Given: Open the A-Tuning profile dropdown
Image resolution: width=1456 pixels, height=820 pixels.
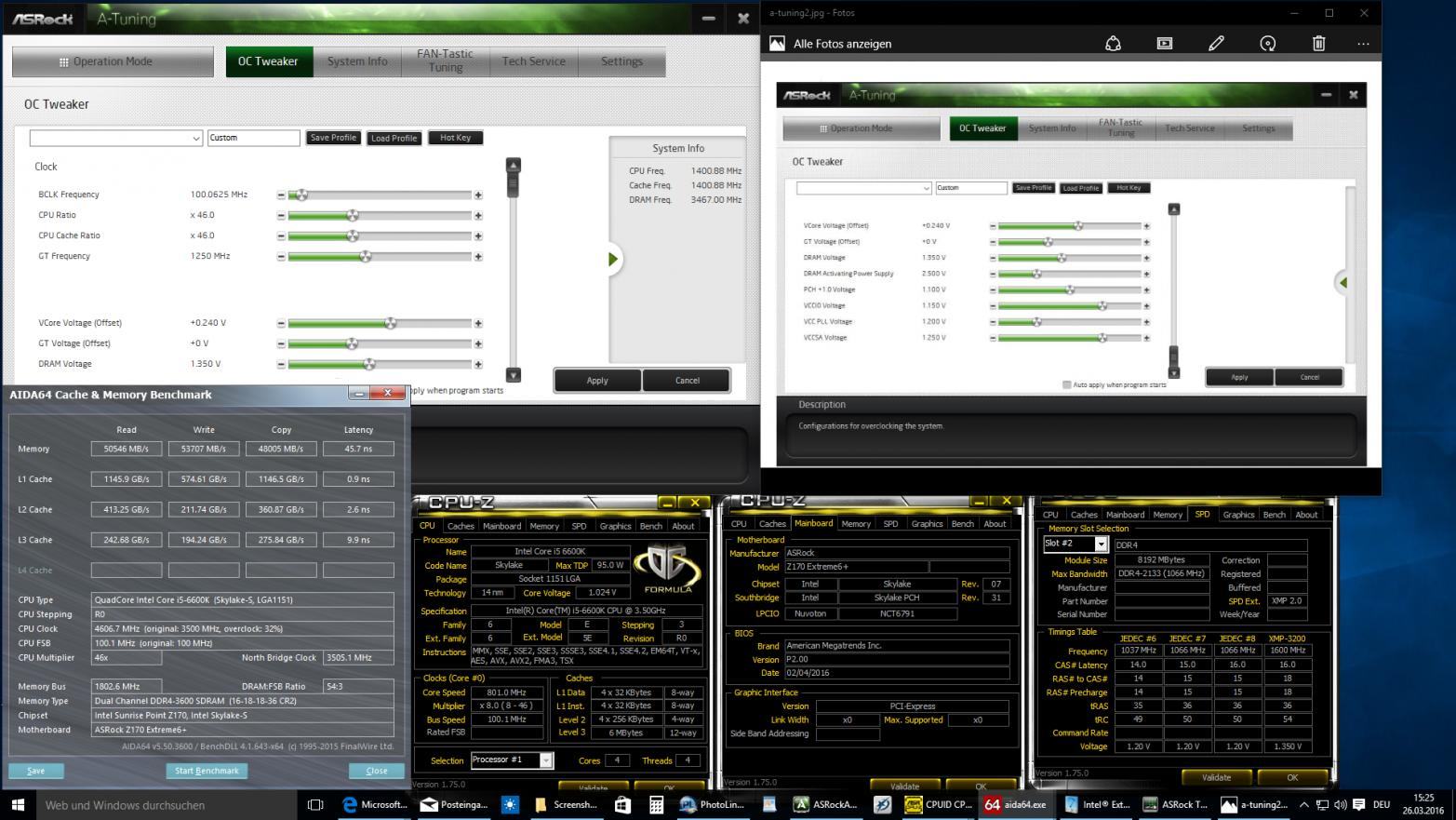Looking at the screenshot, I should [116, 138].
